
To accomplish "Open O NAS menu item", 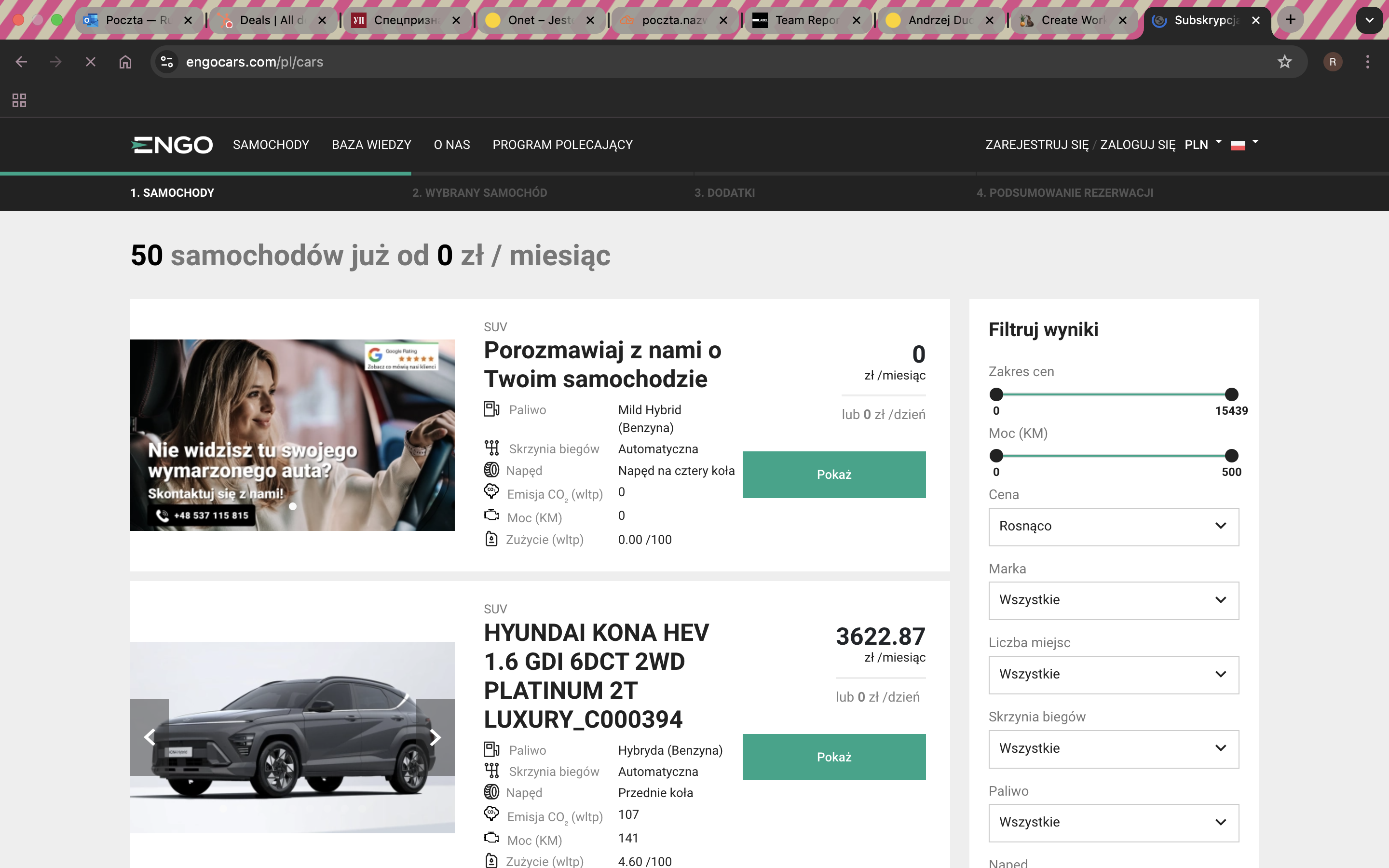I will coord(452,145).
